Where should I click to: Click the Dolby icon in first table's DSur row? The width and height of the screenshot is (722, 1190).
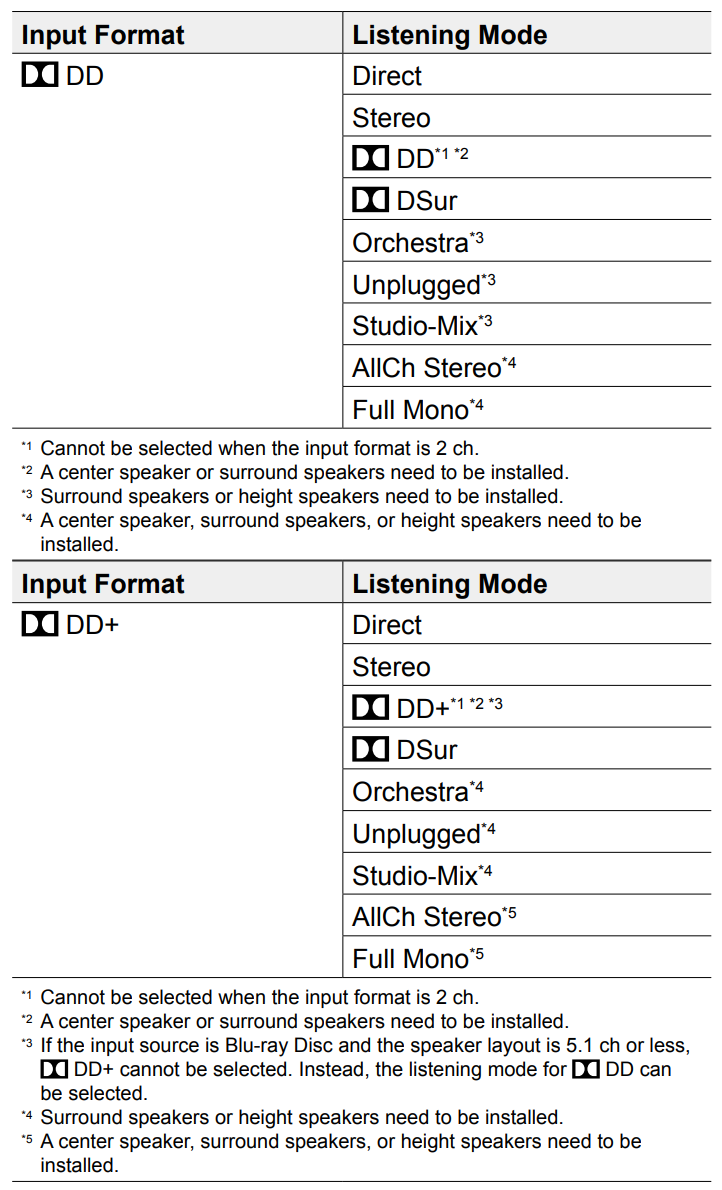370,200
